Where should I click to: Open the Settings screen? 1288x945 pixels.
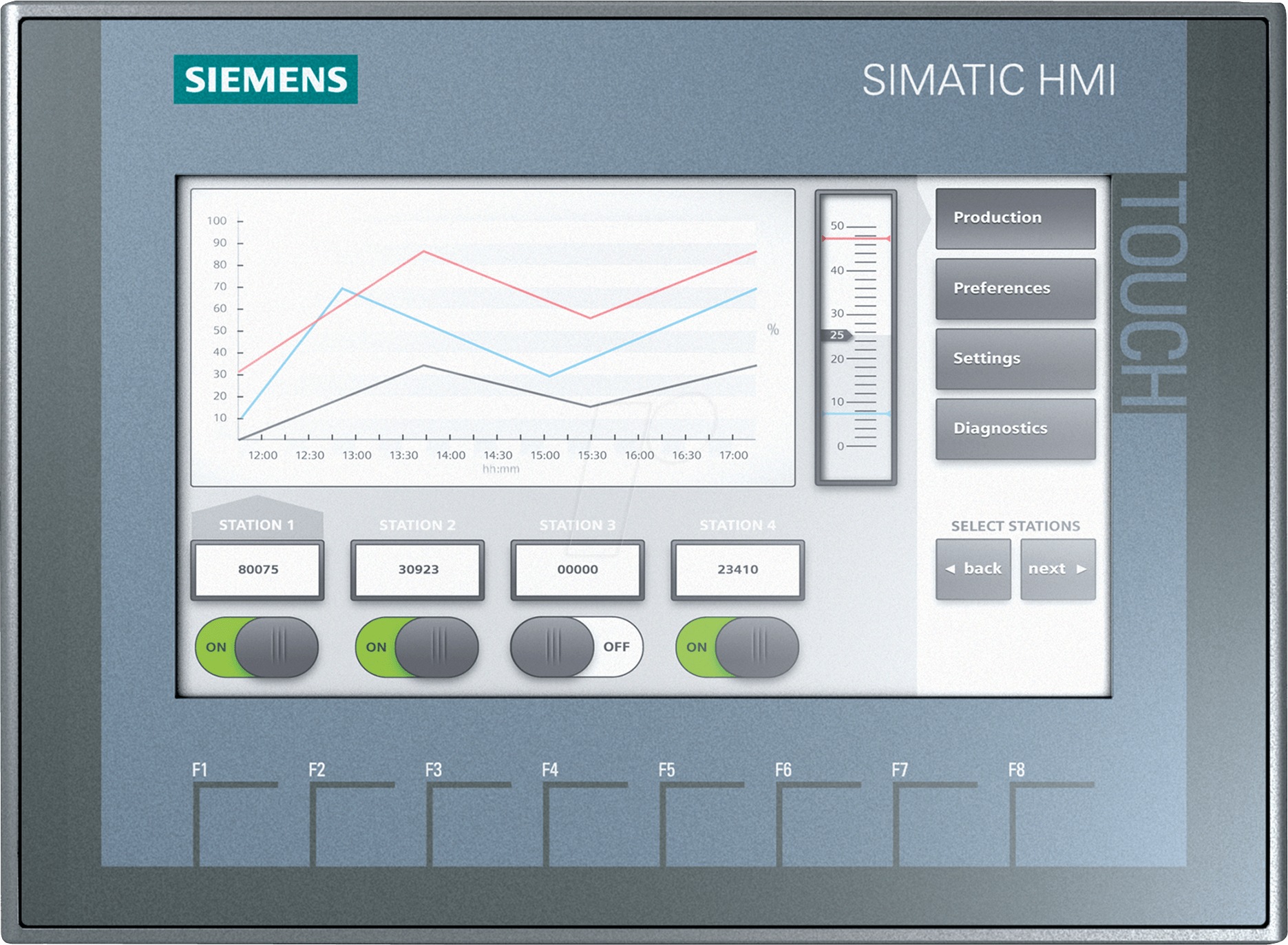[x=1015, y=359]
